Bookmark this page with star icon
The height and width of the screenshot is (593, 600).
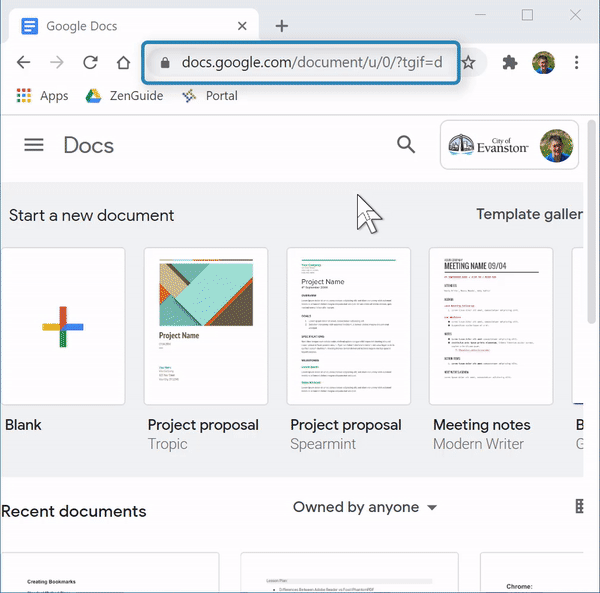coord(468,62)
